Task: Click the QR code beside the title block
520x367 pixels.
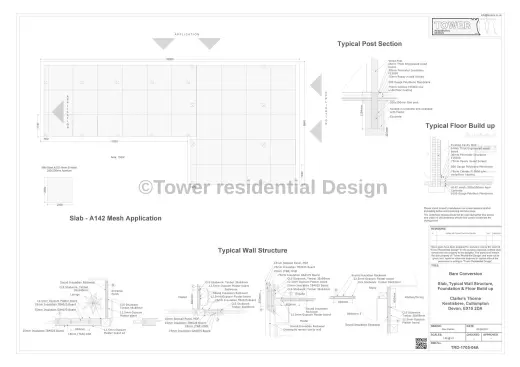Action: coord(421,343)
